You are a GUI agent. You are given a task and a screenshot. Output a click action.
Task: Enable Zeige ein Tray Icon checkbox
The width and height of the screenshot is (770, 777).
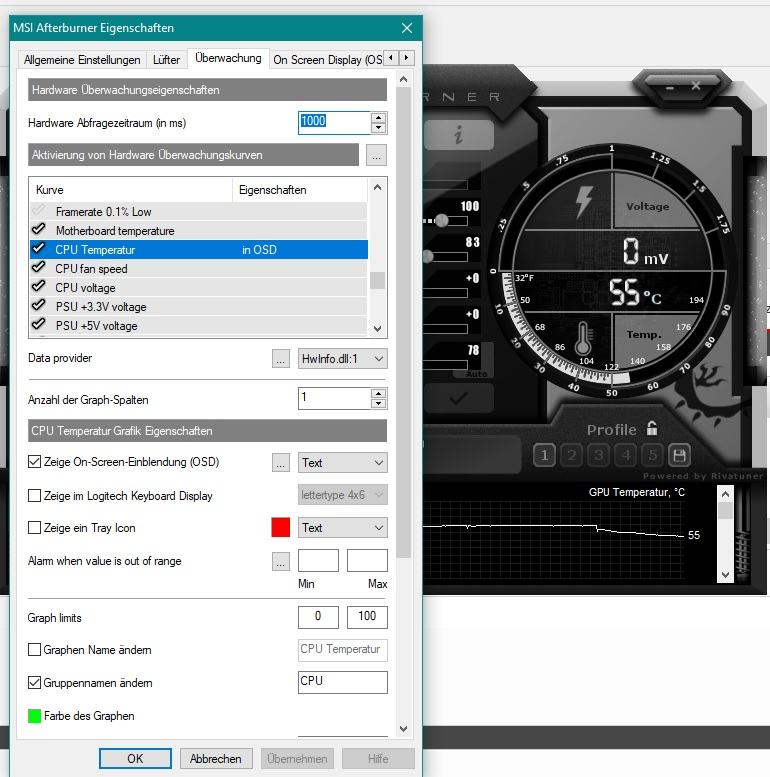pos(34,528)
